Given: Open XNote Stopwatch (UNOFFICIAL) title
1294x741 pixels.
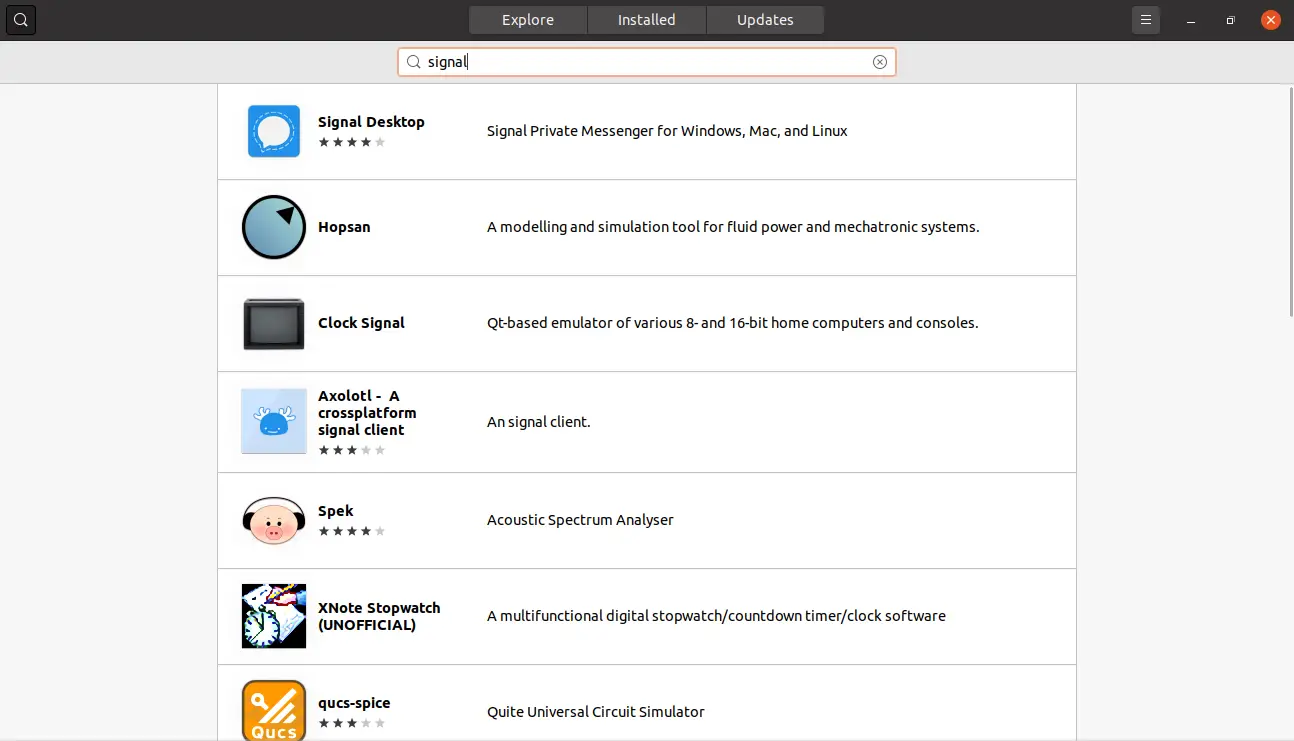Looking at the screenshot, I should [x=379, y=616].
